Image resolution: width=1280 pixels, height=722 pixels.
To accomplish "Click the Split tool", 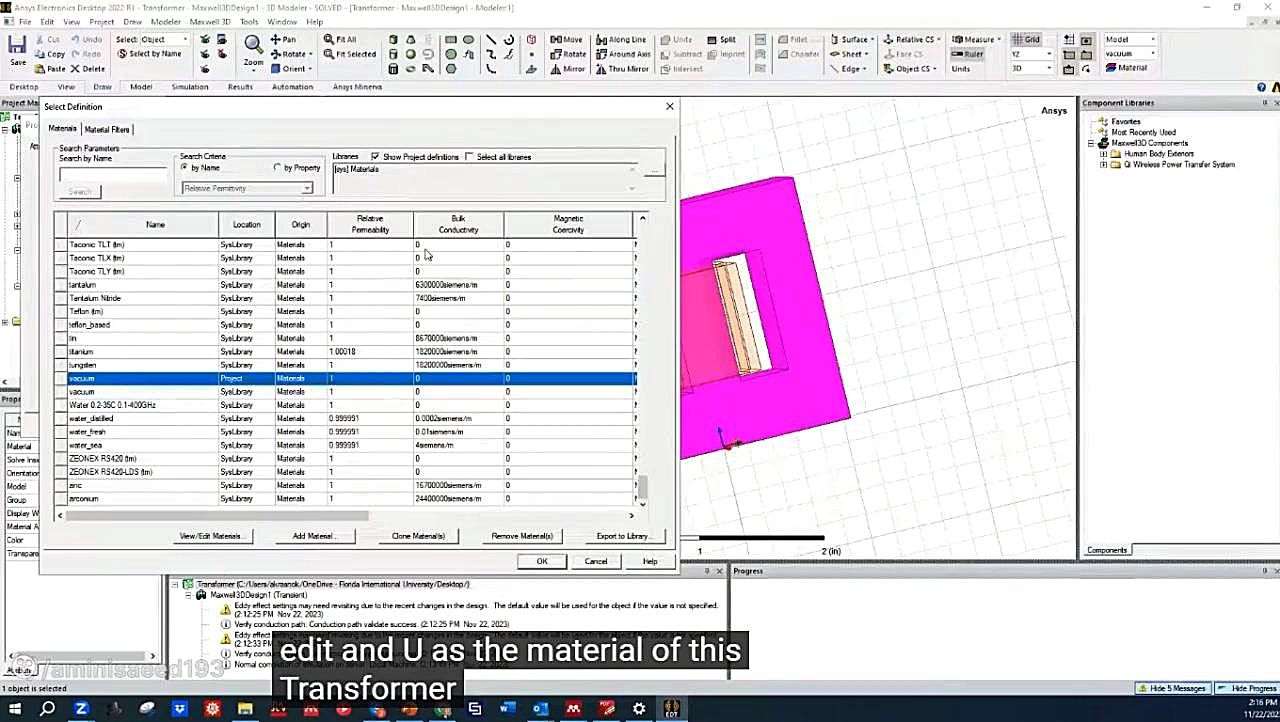I will click(x=721, y=40).
